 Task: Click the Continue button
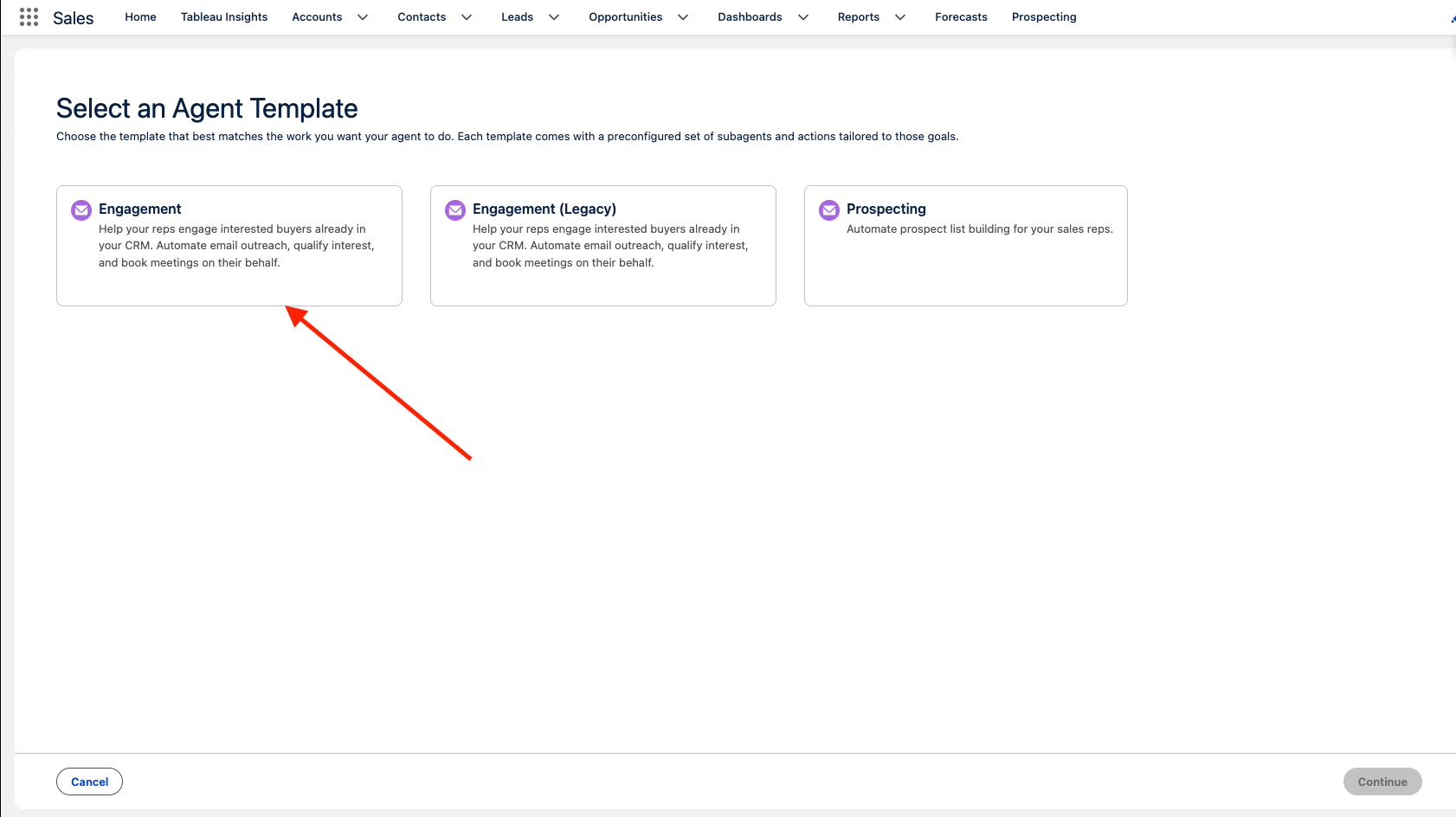(1382, 782)
